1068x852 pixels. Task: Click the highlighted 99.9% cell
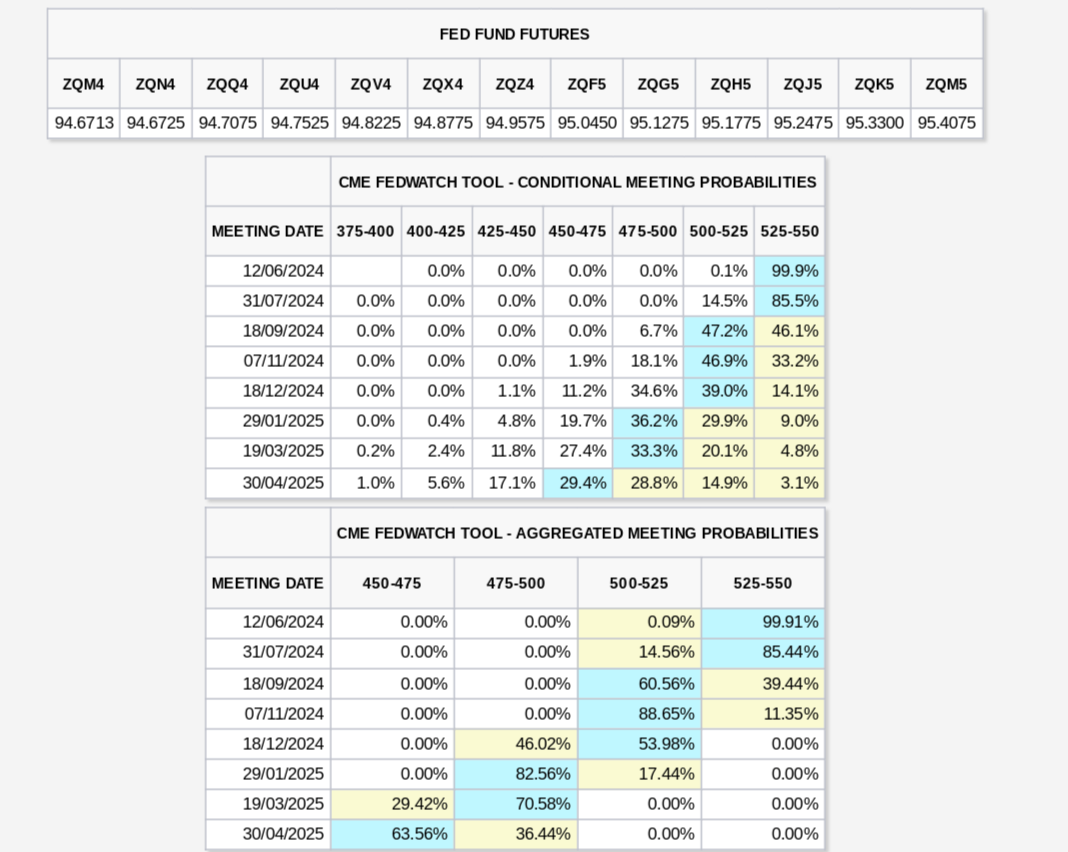[x=789, y=271]
